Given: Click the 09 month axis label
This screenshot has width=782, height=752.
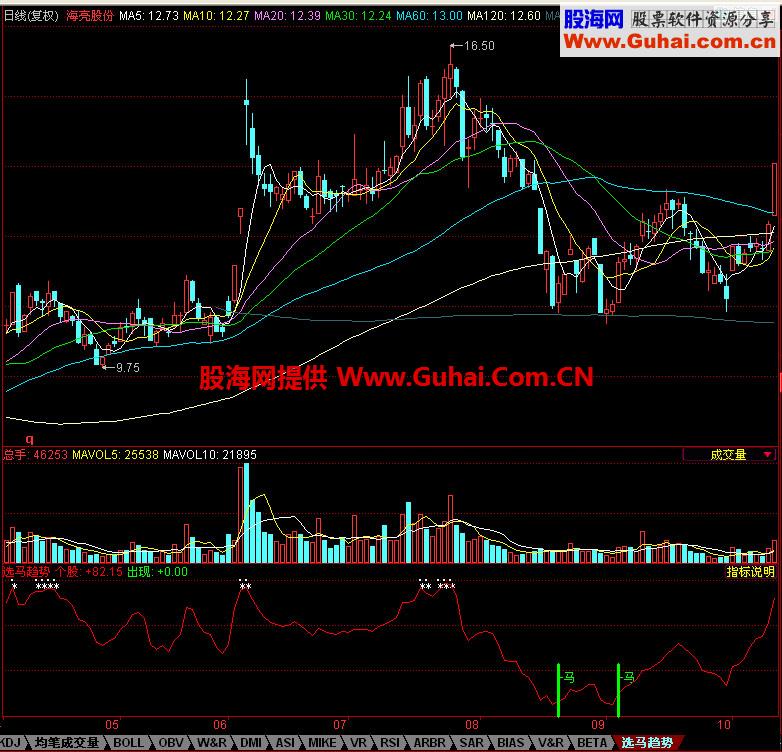Looking at the screenshot, I should (x=597, y=724).
